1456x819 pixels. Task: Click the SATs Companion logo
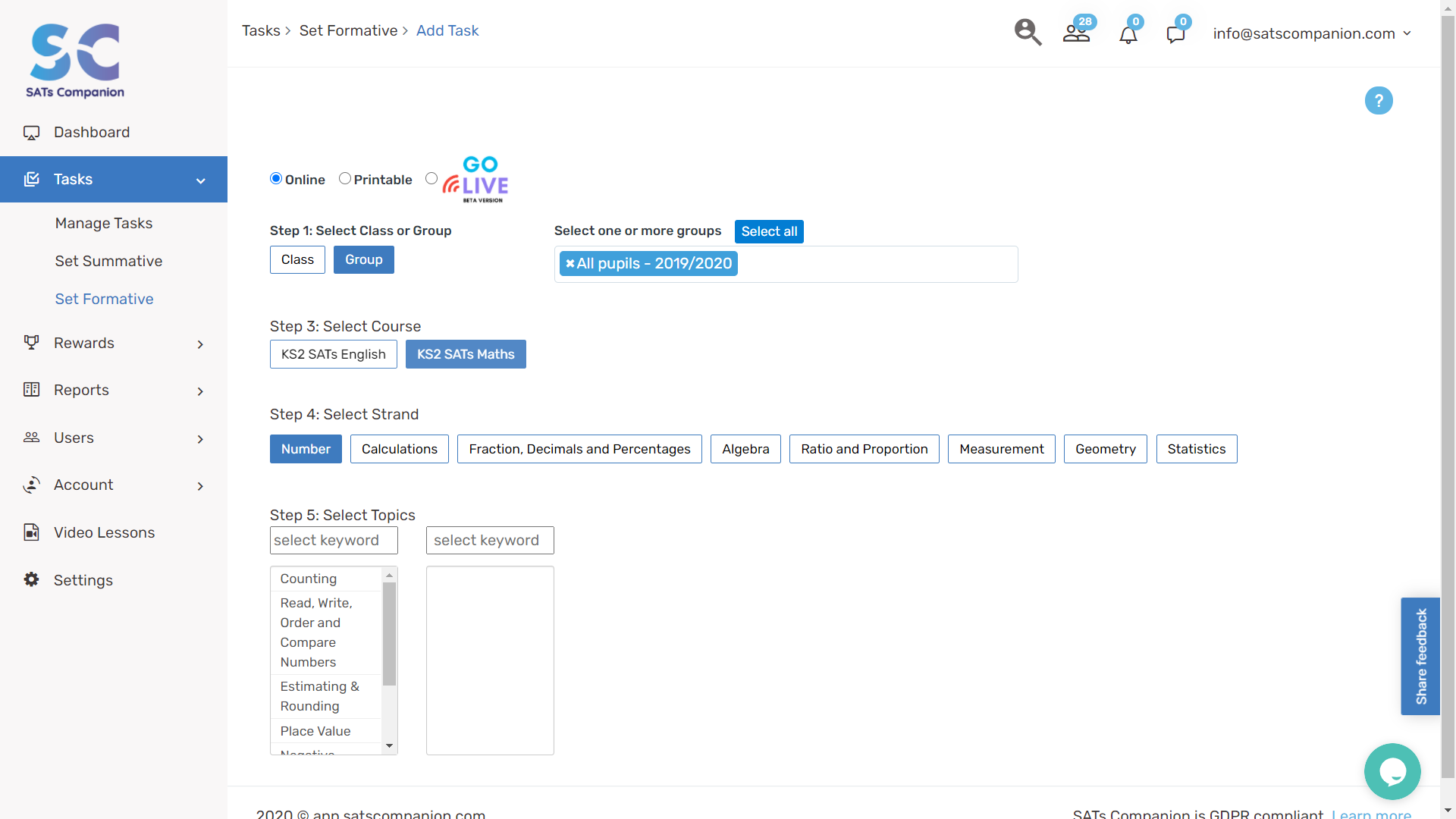[x=75, y=61]
